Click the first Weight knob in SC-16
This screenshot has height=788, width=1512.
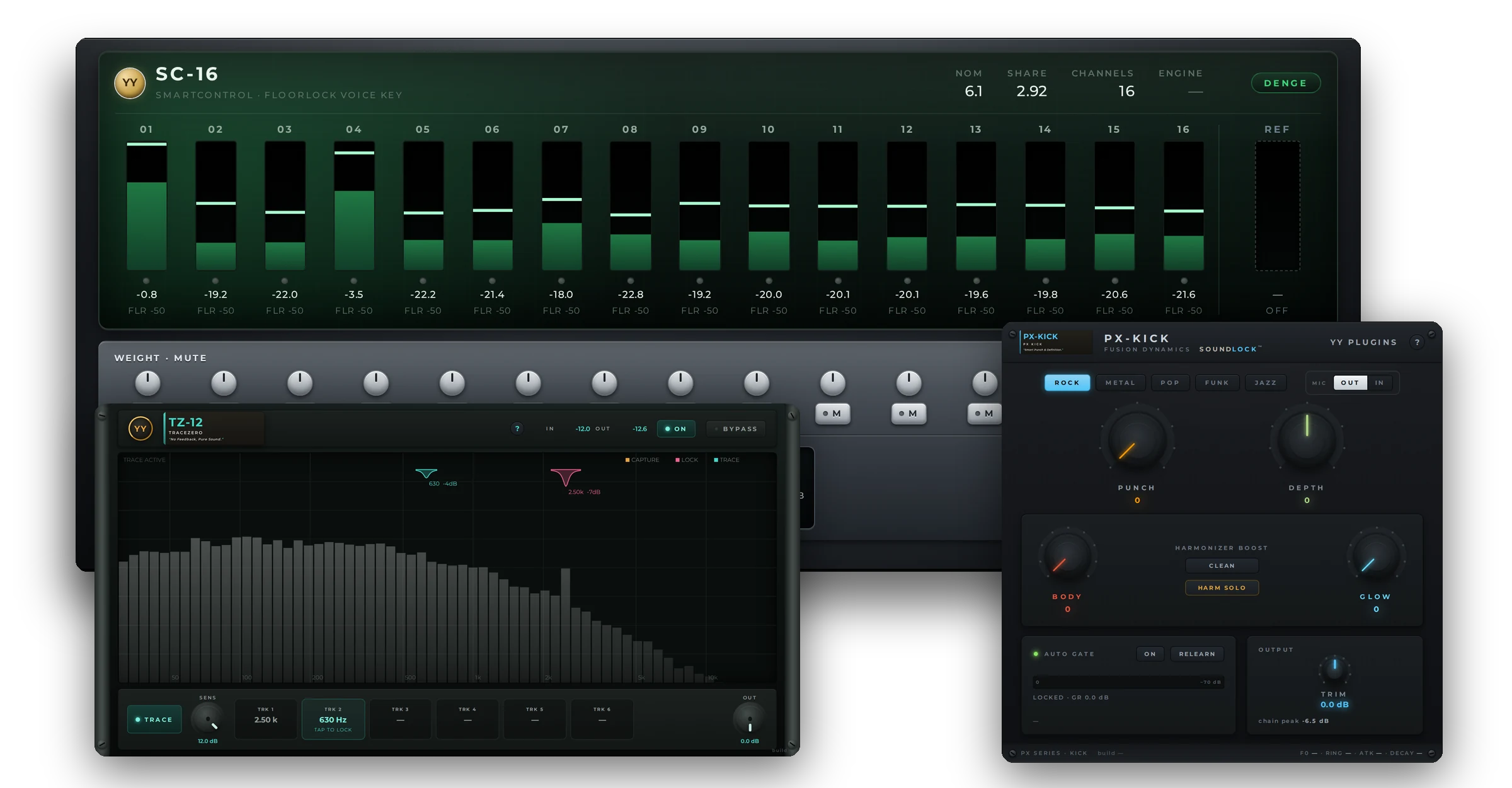[x=148, y=383]
